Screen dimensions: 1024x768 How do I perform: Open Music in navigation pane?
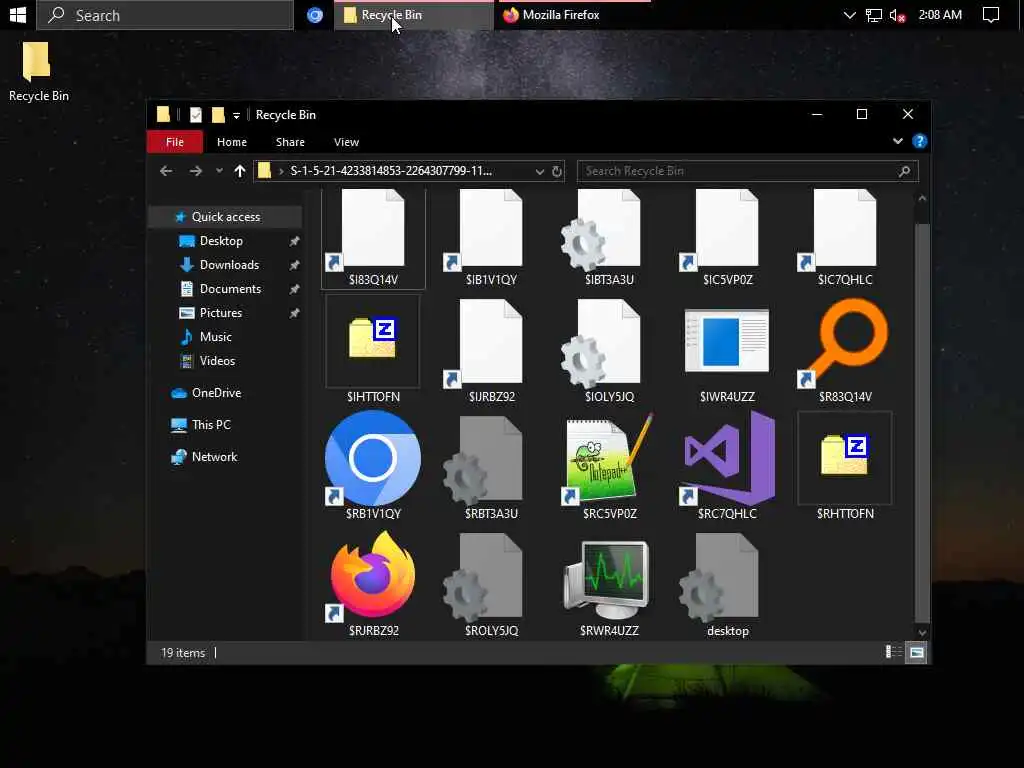216,337
